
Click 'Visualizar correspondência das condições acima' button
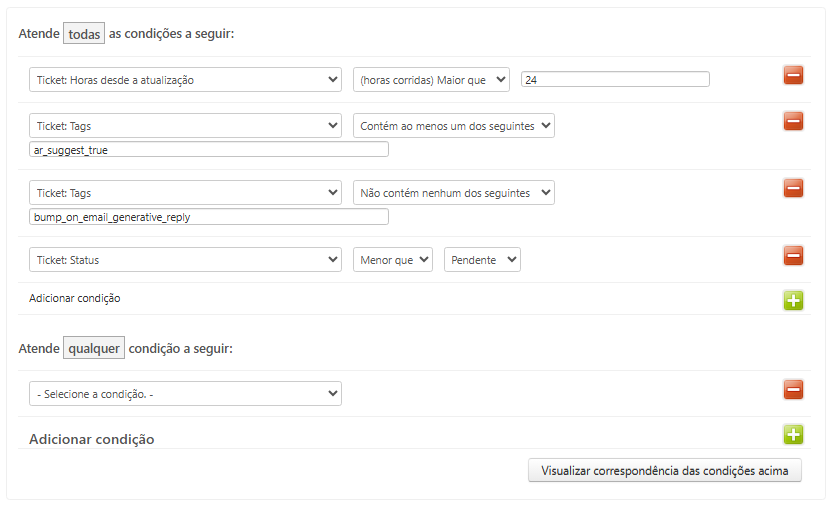[664, 470]
